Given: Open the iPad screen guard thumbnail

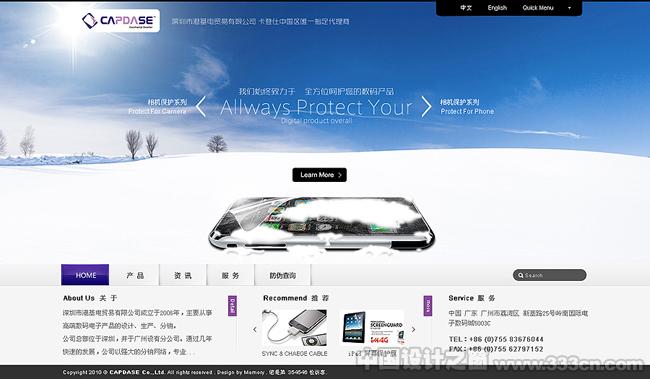Looking at the screenshot, I should point(372,328).
